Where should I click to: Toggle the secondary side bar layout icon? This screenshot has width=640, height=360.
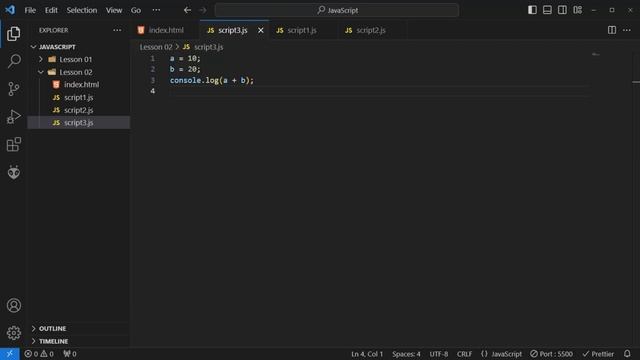(x=562, y=10)
